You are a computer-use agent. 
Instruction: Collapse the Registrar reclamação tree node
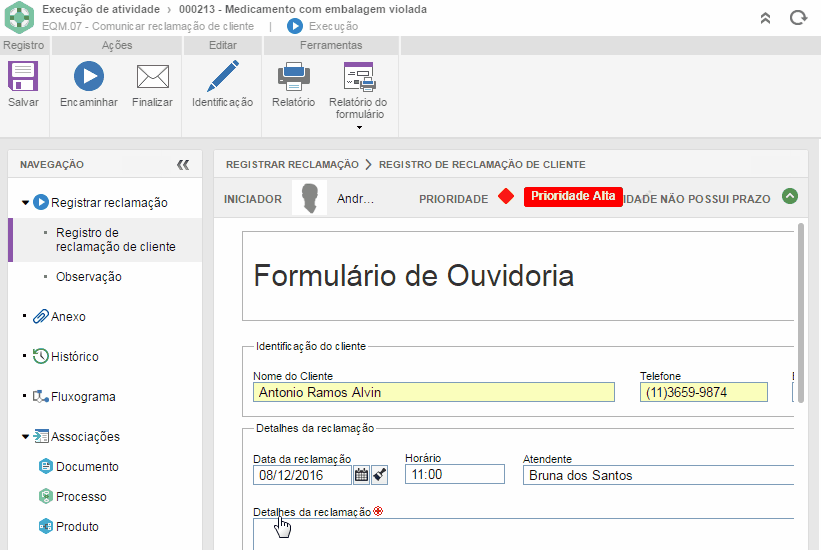pos(25,203)
